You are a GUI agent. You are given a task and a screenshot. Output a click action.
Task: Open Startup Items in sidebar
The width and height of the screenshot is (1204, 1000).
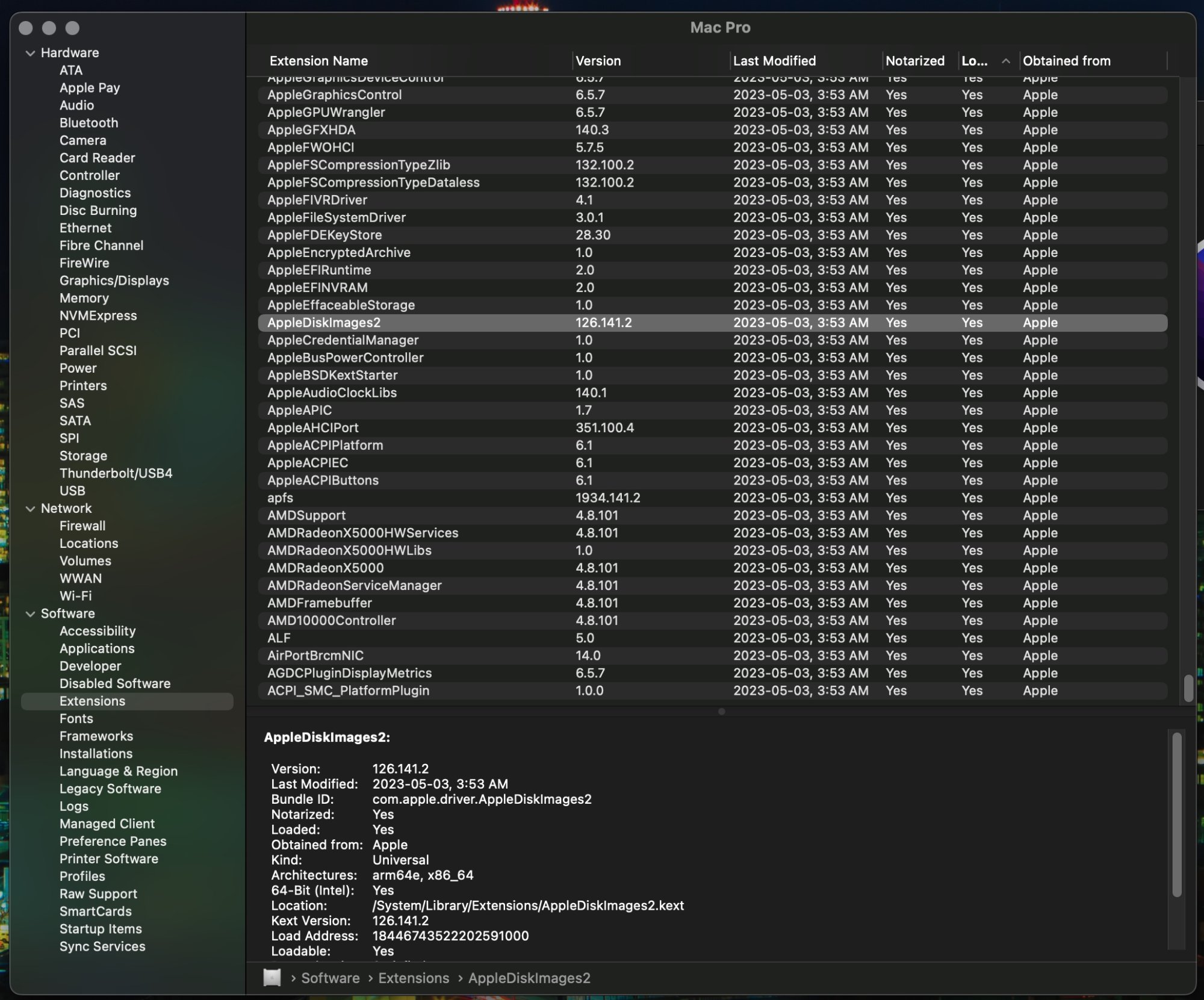(x=101, y=929)
